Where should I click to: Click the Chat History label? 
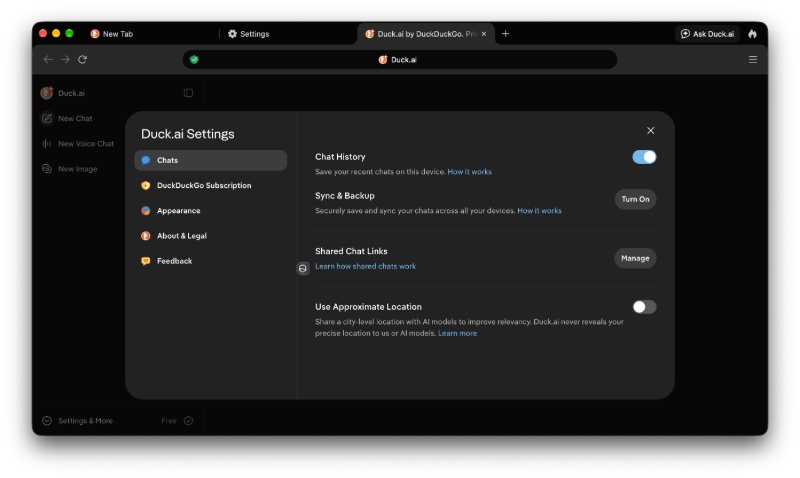pyautogui.click(x=340, y=157)
